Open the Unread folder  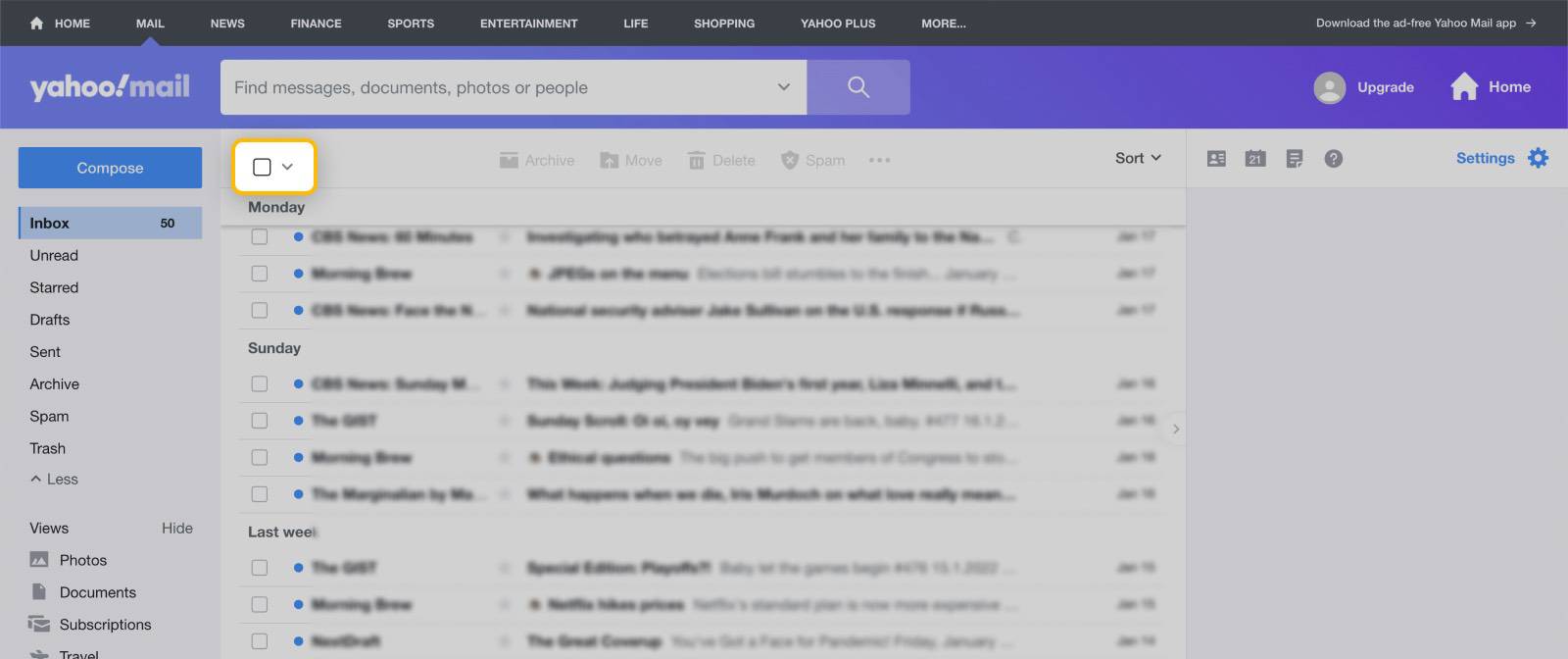54,255
